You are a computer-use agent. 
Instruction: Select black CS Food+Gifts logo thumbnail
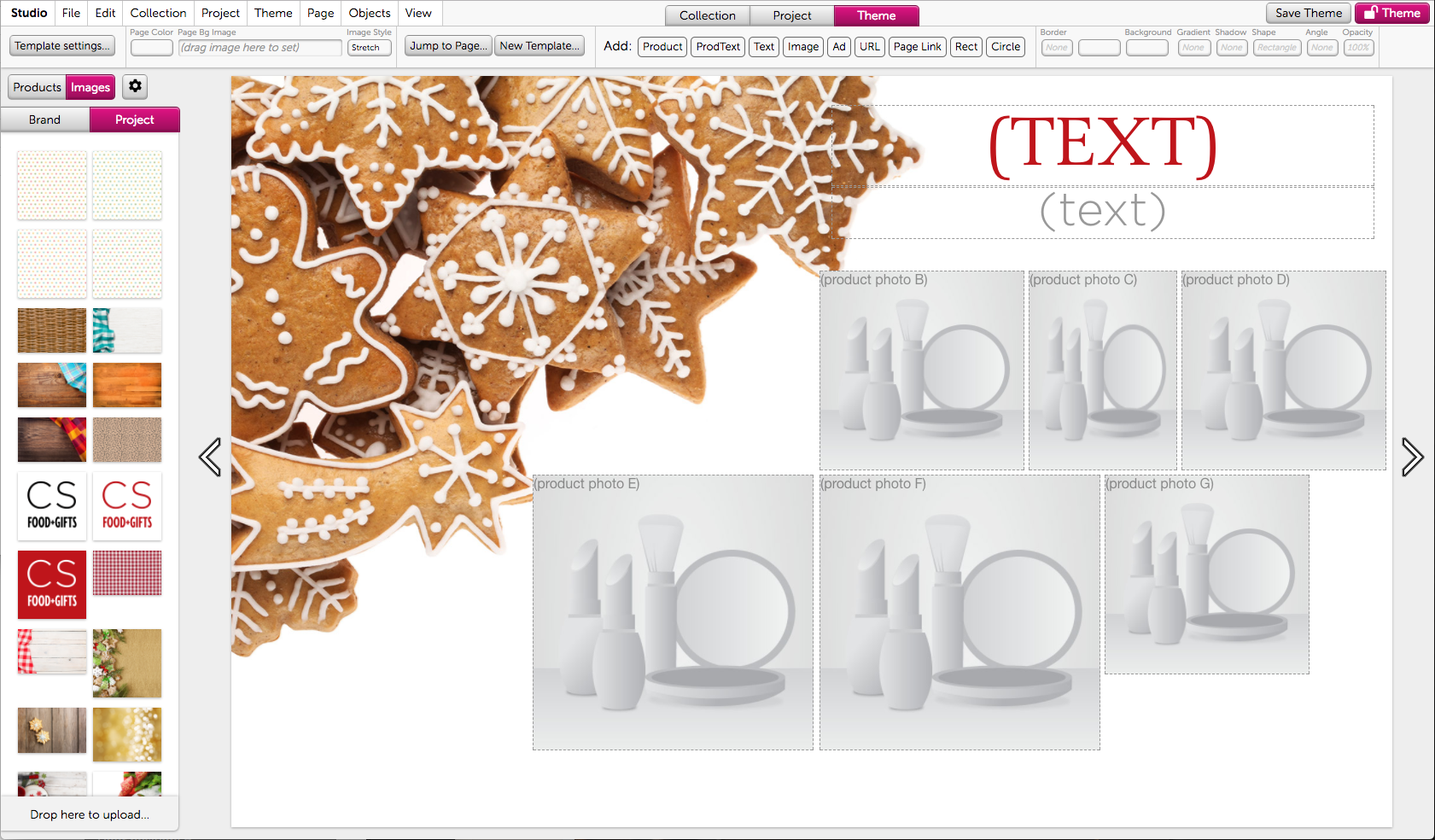coord(52,506)
